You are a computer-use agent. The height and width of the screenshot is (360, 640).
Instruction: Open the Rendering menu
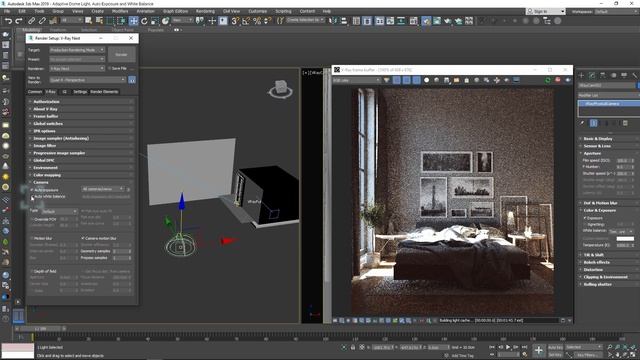coord(205,11)
